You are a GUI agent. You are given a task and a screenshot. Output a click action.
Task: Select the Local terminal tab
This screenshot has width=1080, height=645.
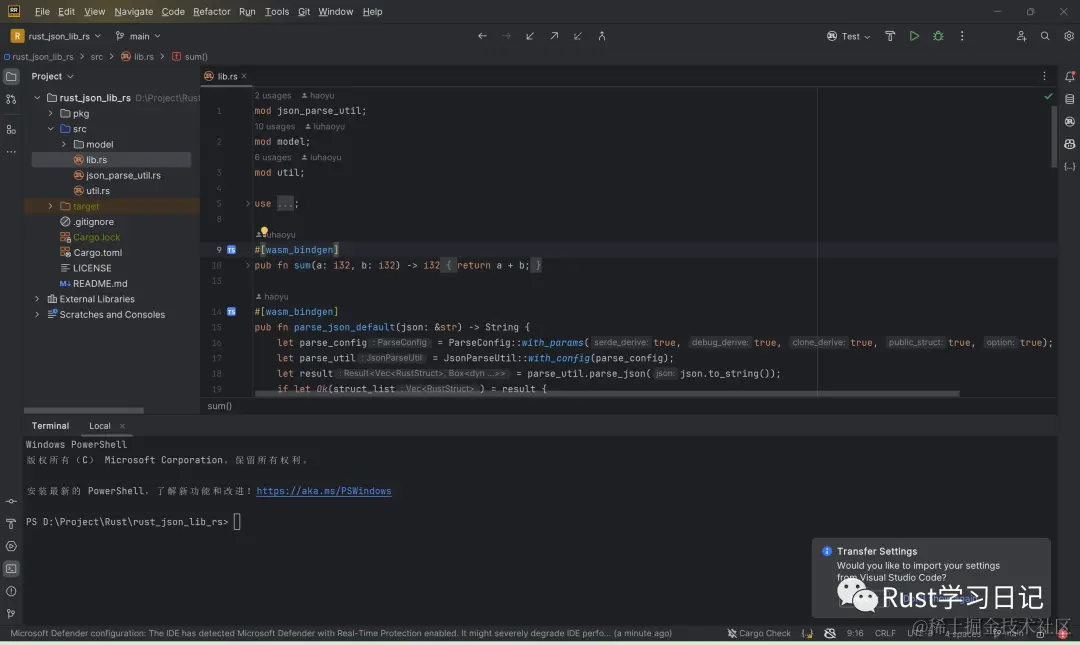coord(100,426)
